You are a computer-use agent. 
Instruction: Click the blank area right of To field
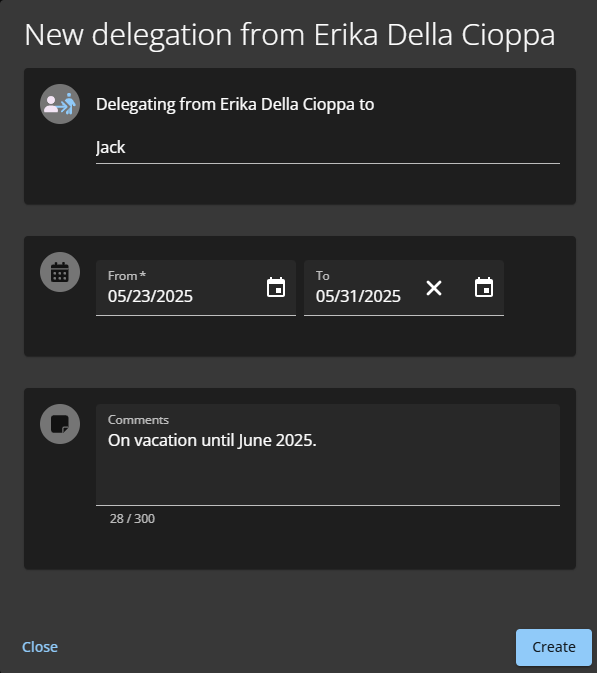point(539,288)
